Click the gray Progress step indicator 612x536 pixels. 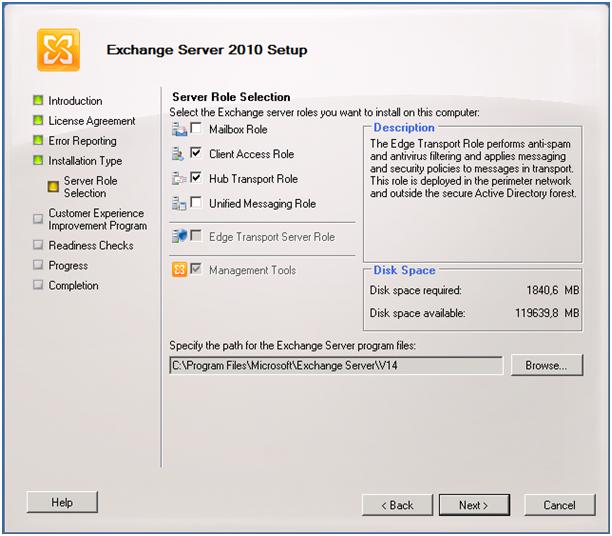pos(38,265)
